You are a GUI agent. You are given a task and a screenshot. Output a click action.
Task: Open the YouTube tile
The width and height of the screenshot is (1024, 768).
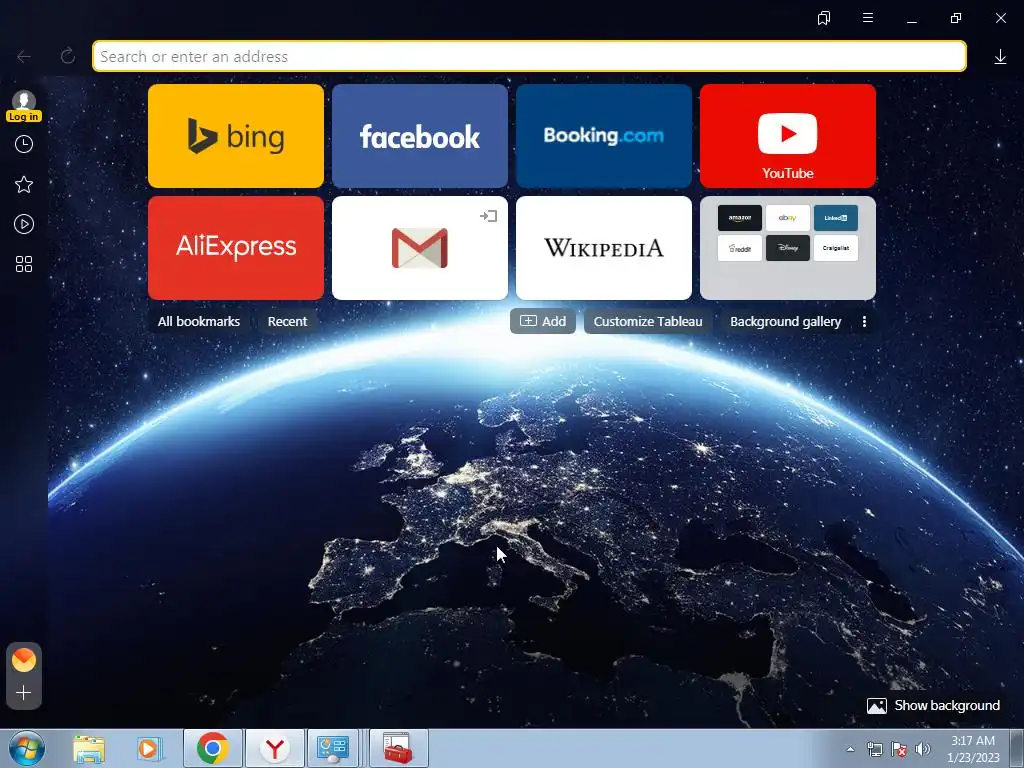[x=788, y=136]
